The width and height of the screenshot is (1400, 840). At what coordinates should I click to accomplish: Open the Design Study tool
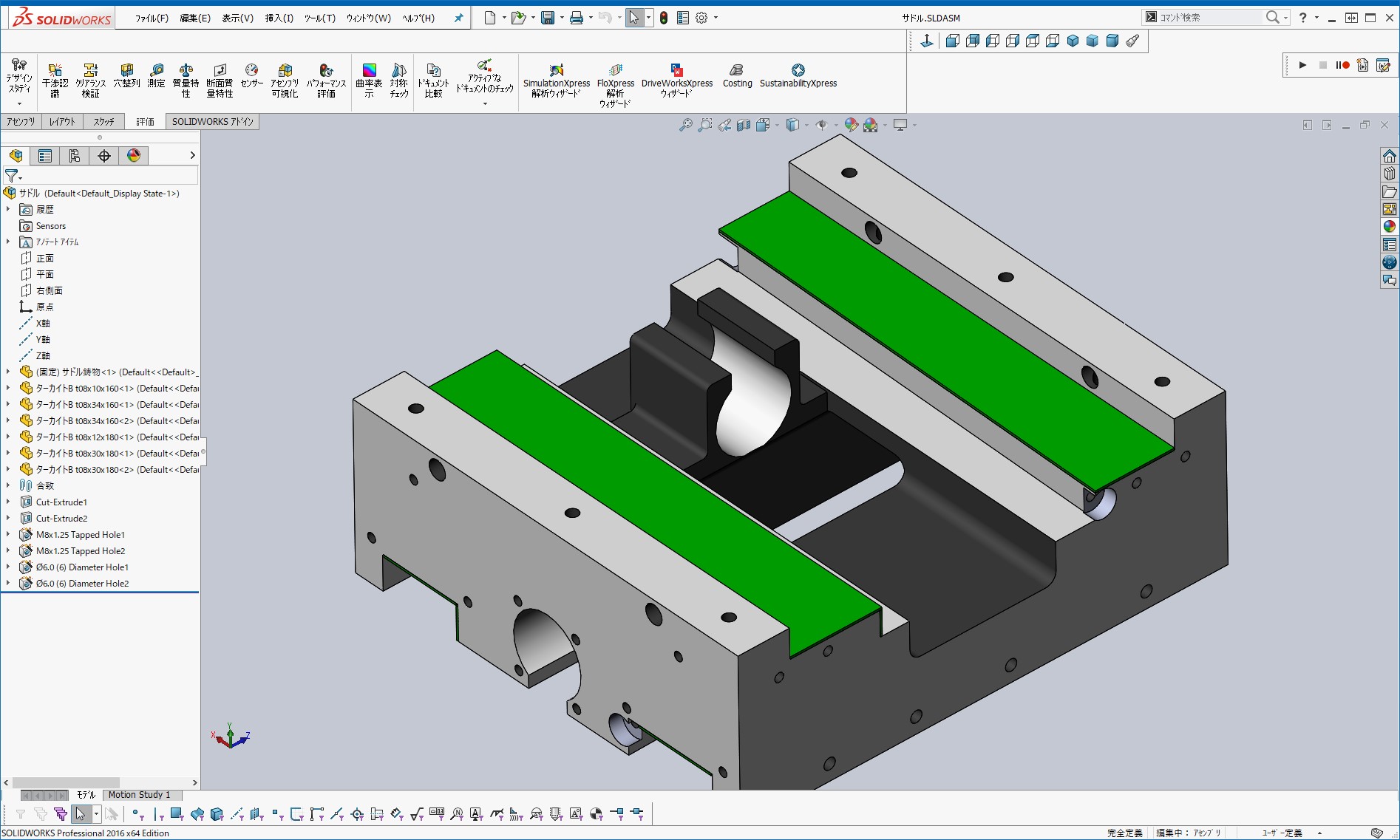coord(19,77)
